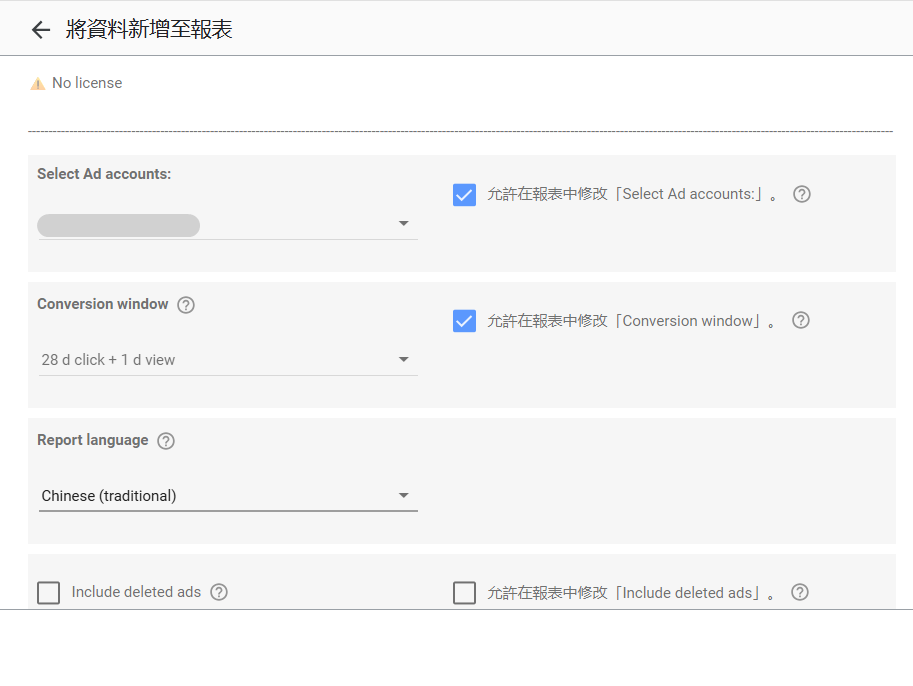Click the Select Ad accounts: heading label

click(104, 174)
